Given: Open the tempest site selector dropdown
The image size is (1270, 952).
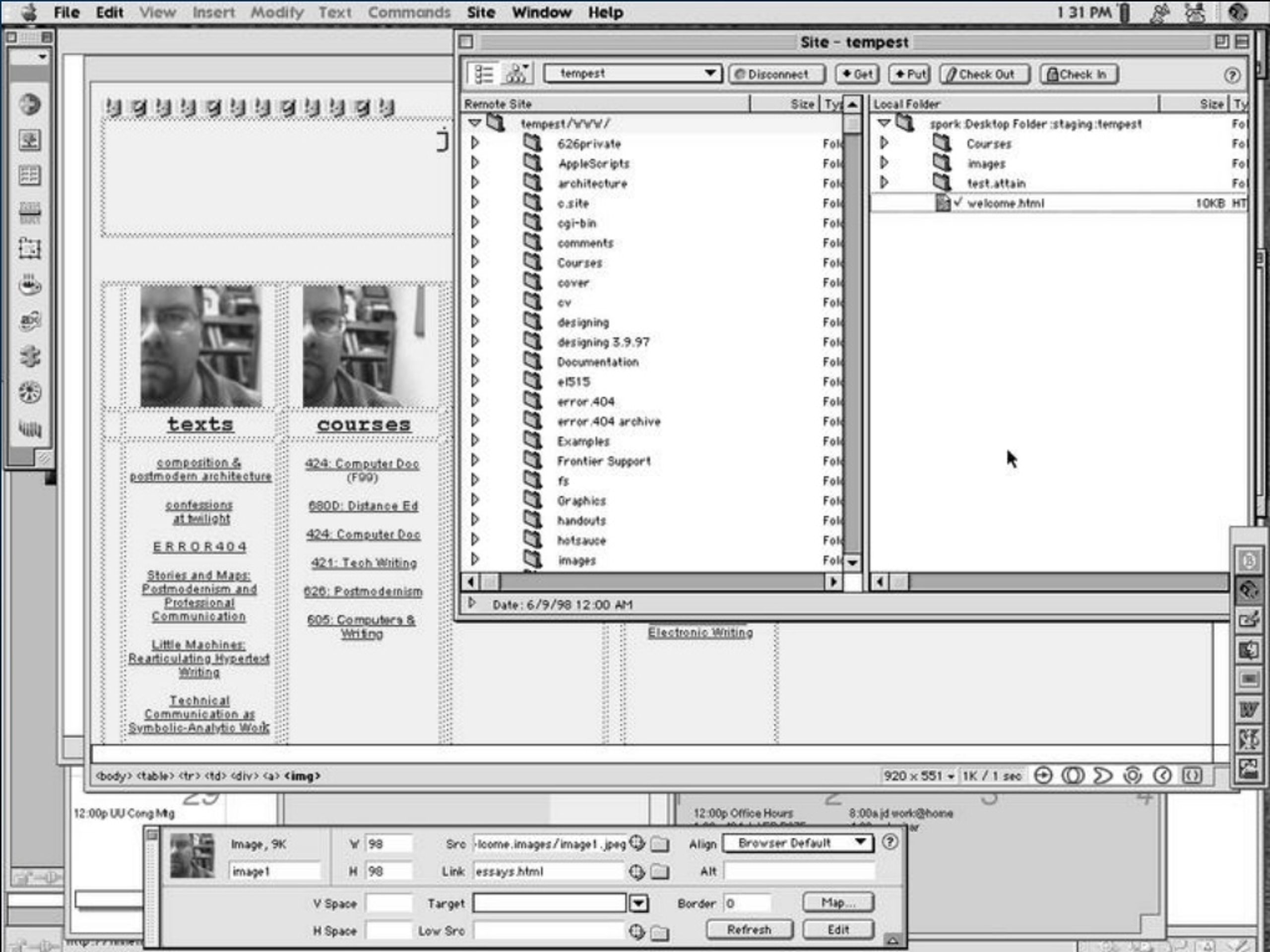Looking at the screenshot, I should click(632, 73).
